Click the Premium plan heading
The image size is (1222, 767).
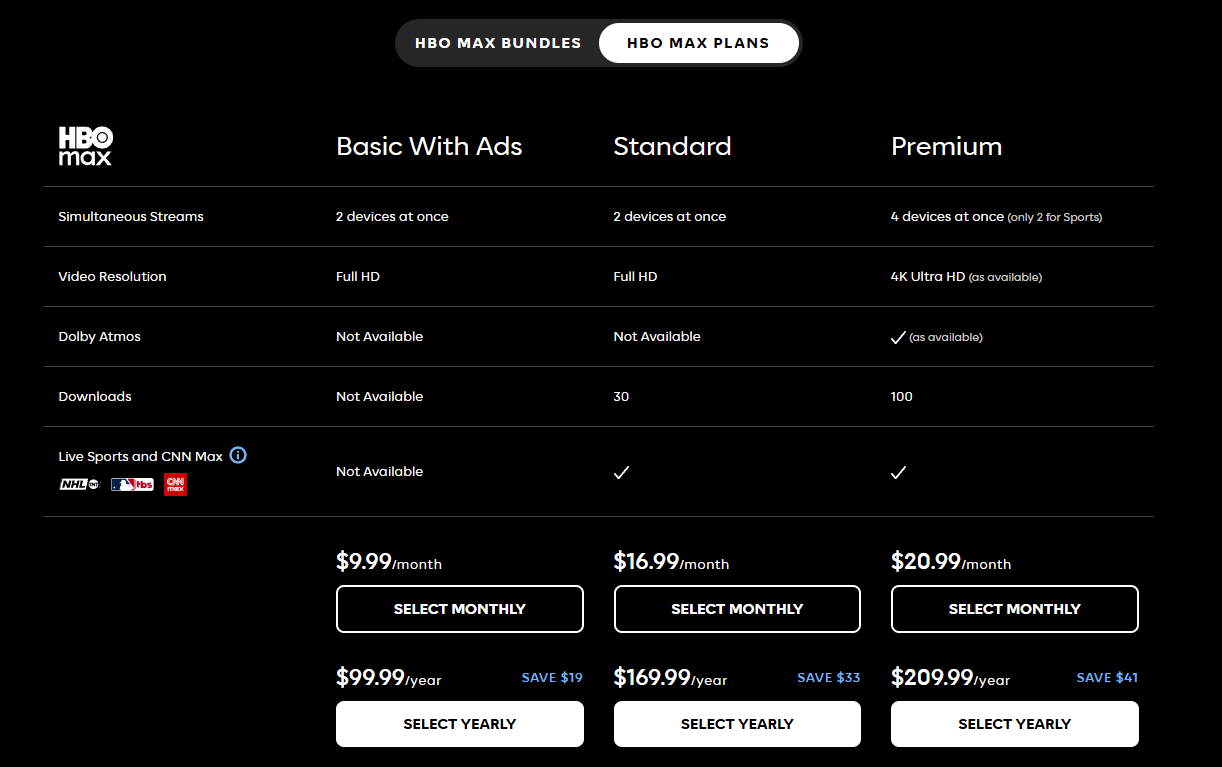click(x=946, y=146)
